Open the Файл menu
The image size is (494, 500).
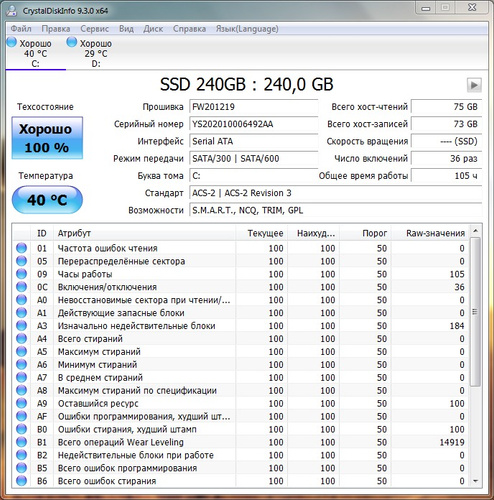pos(21,29)
